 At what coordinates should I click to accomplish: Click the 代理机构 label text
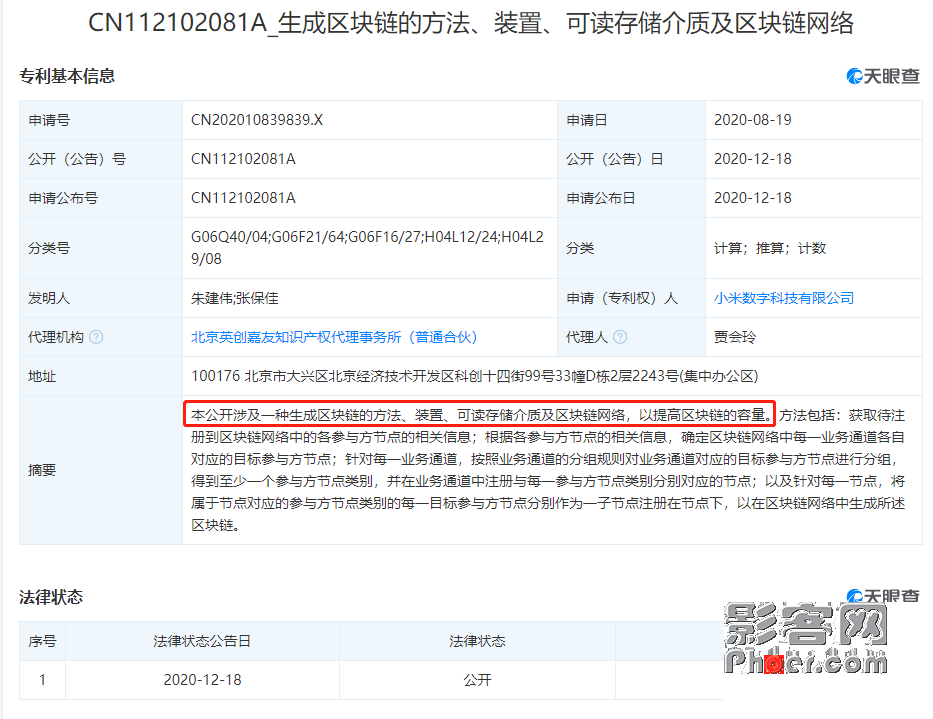click(56, 337)
